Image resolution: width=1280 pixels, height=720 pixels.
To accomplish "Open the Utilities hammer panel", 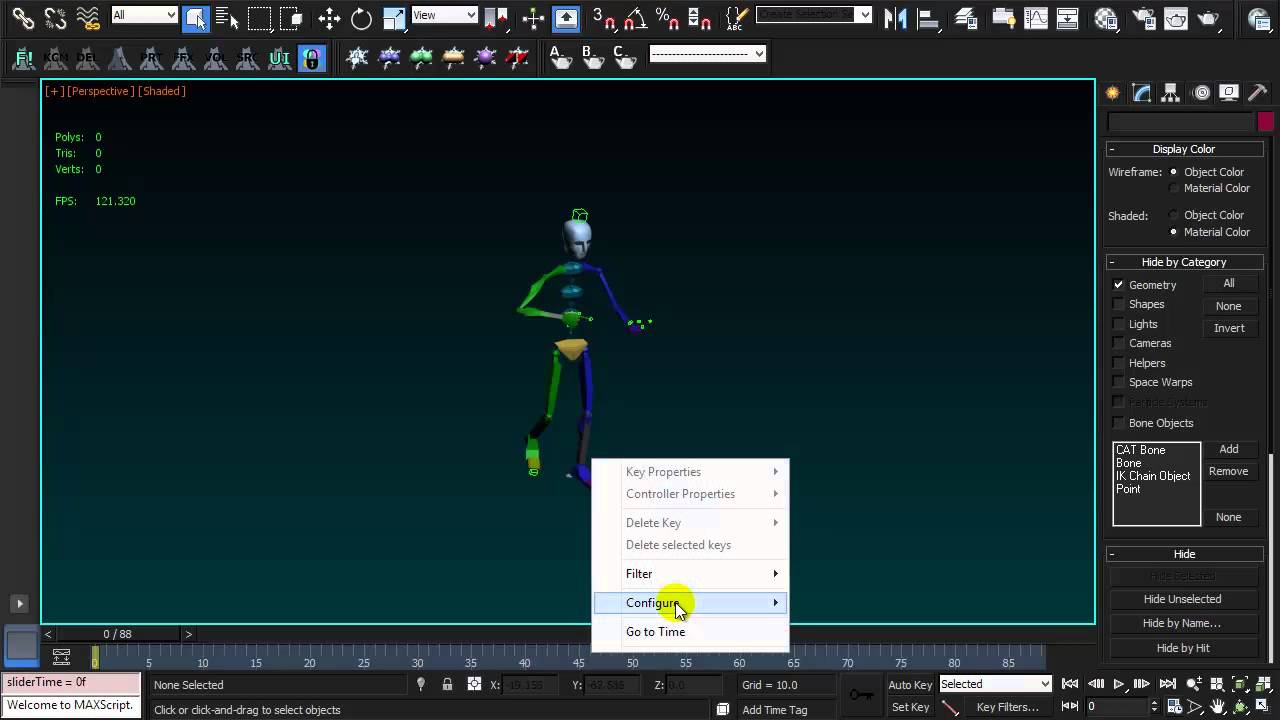I will [x=1258, y=93].
